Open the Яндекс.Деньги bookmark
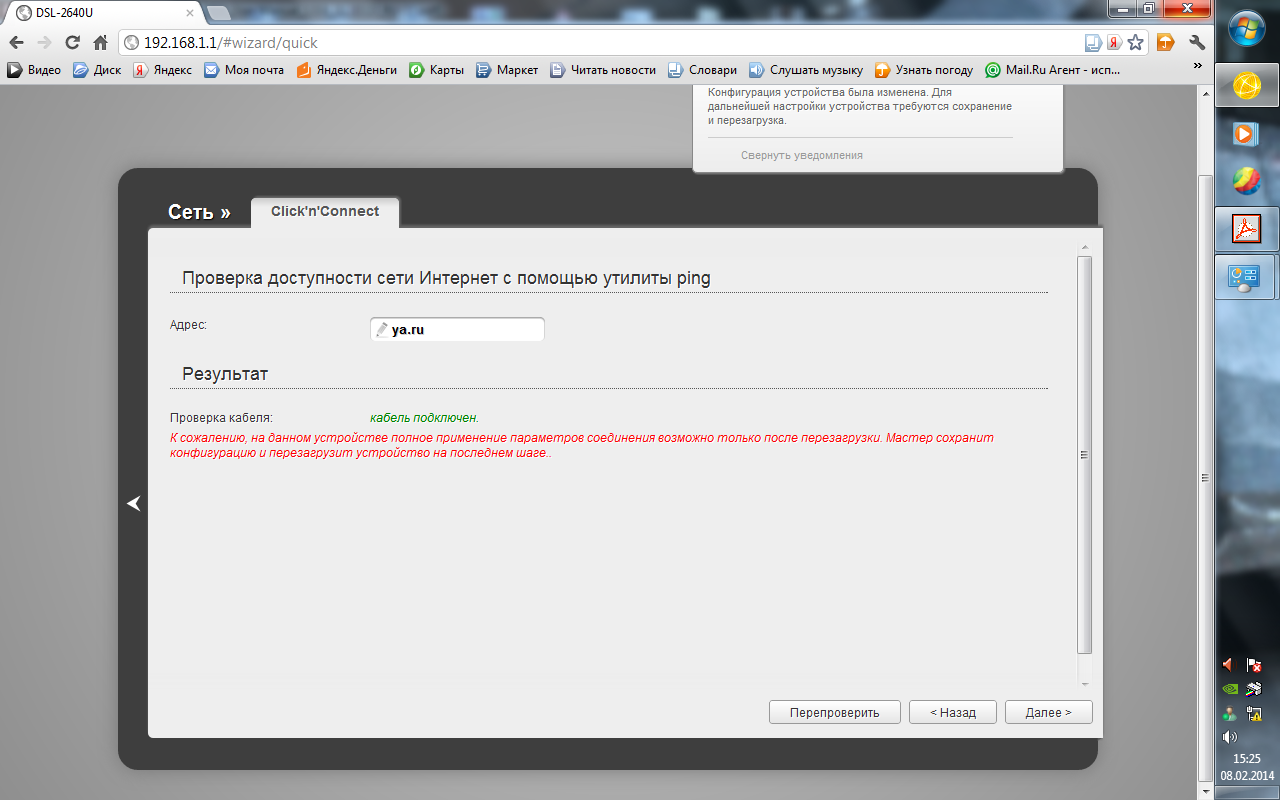Image resolution: width=1280 pixels, height=800 pixels. point(347,70)
